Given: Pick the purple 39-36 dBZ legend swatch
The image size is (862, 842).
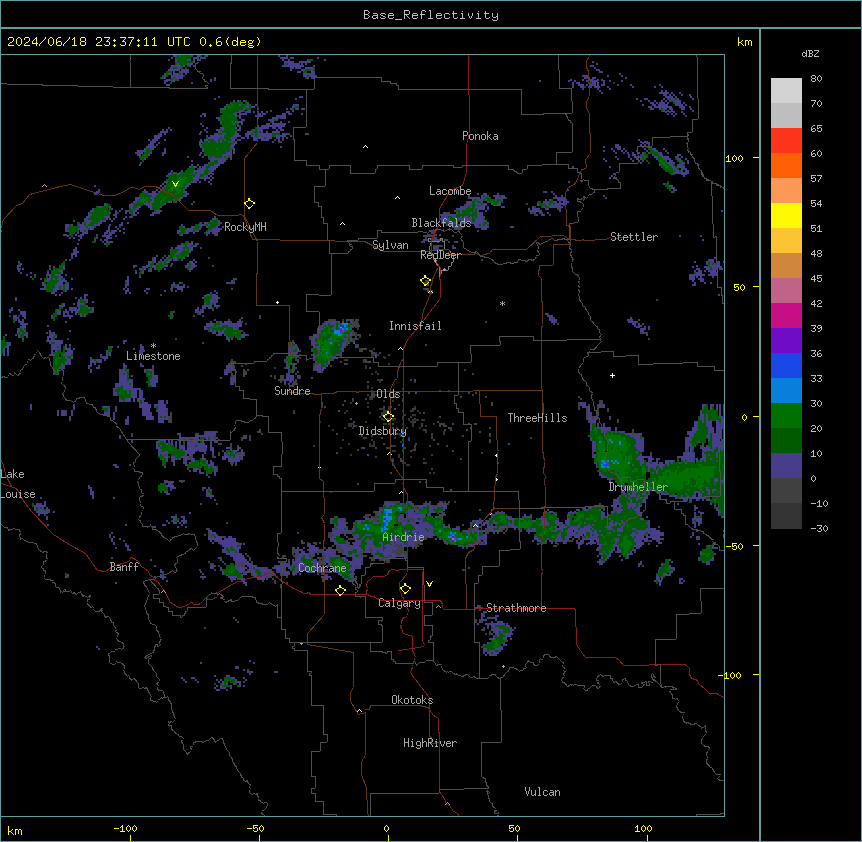Looking at the screenshot, I should click(x=786, y=340).
